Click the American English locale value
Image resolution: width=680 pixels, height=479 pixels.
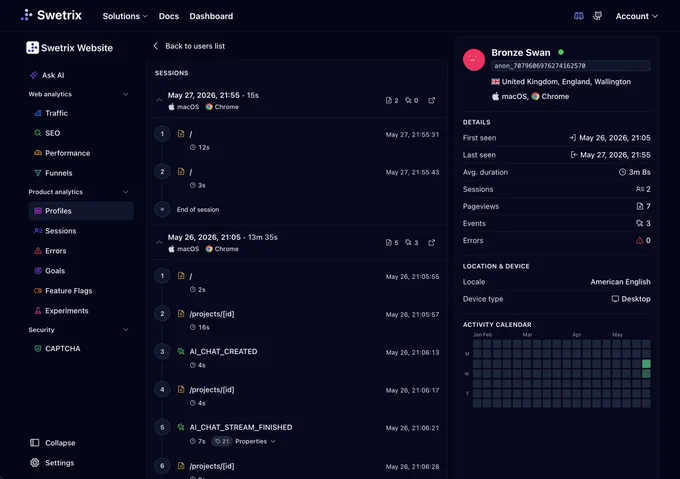click(x=620, y=282)
